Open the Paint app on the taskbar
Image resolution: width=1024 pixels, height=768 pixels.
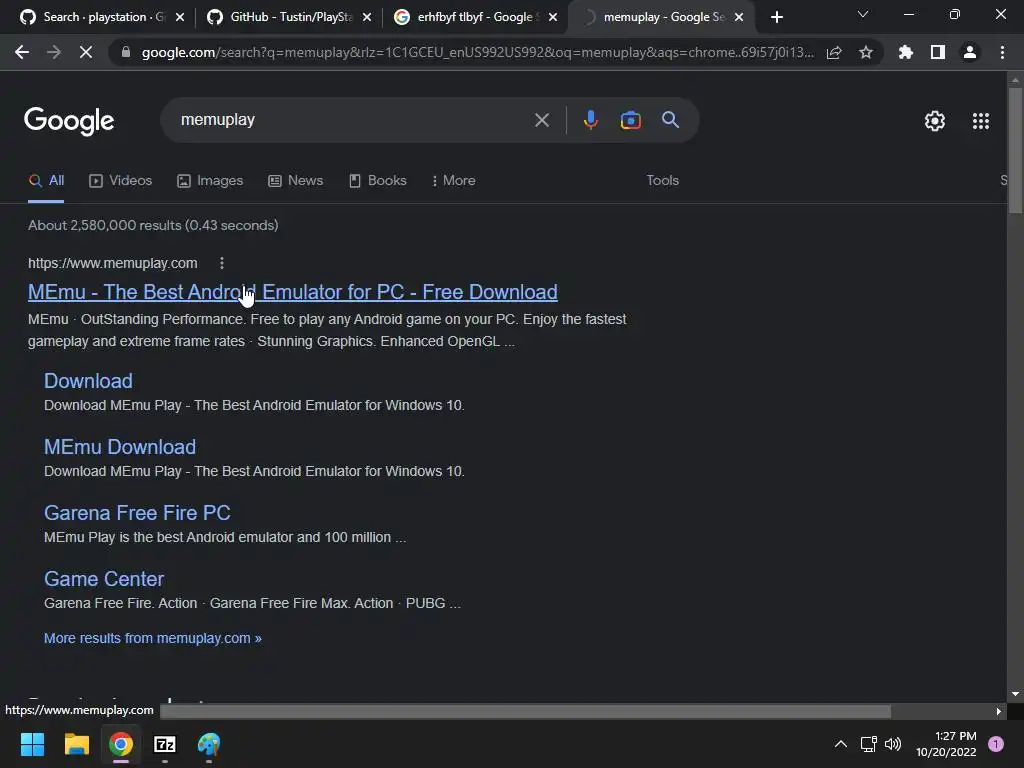(209, 744)
